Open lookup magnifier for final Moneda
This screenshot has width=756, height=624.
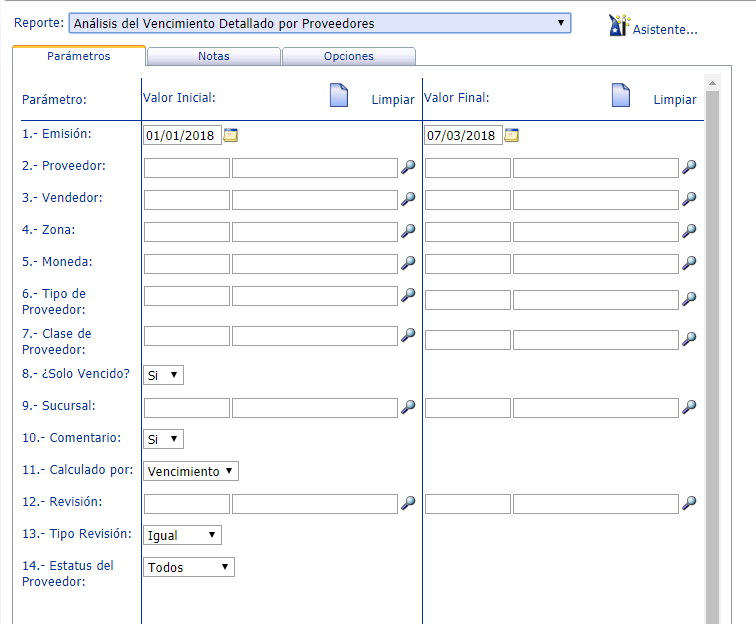(689, 264)
